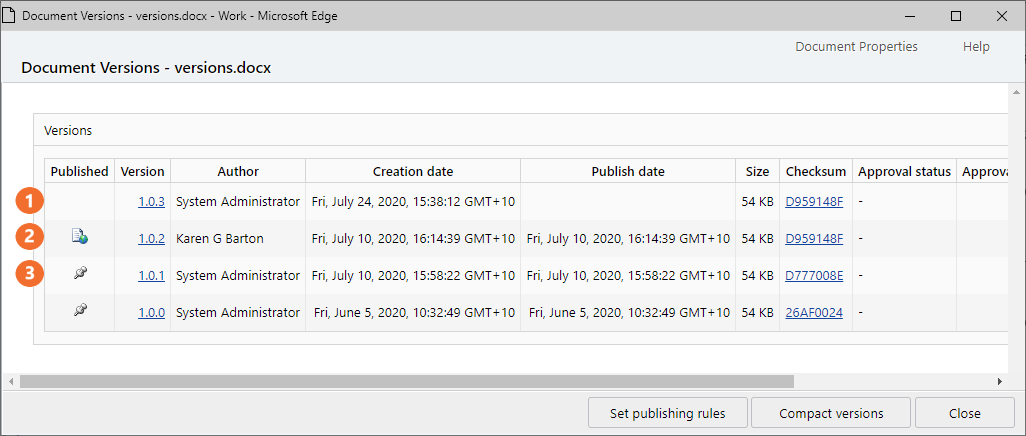Image resolution: width=1026 pixels, height=436 pixels.
Task: Click the orange number 2 callout badge
Action: 30,238
